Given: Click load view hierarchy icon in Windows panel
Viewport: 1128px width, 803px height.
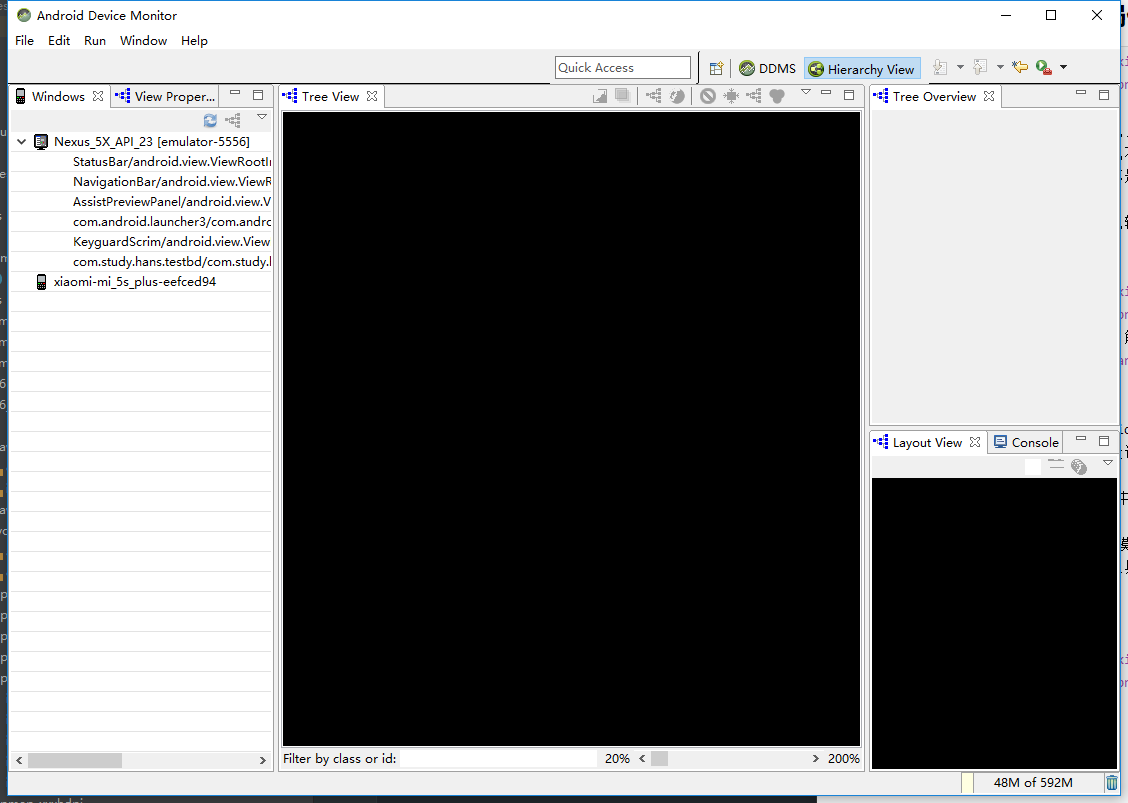Looking at the screenshot, I should coord(233,120).
